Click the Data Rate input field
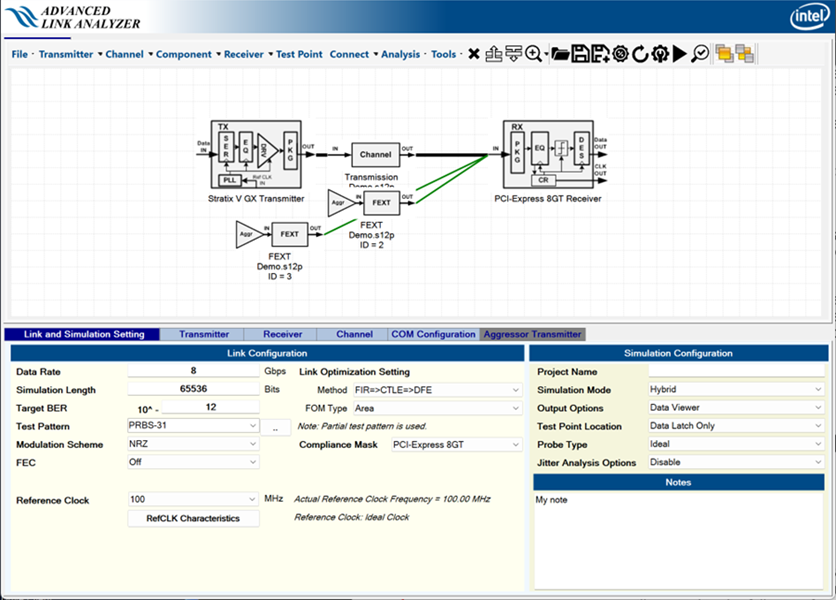The height and width of the screenshot is (600, 836). coord(193,371)
